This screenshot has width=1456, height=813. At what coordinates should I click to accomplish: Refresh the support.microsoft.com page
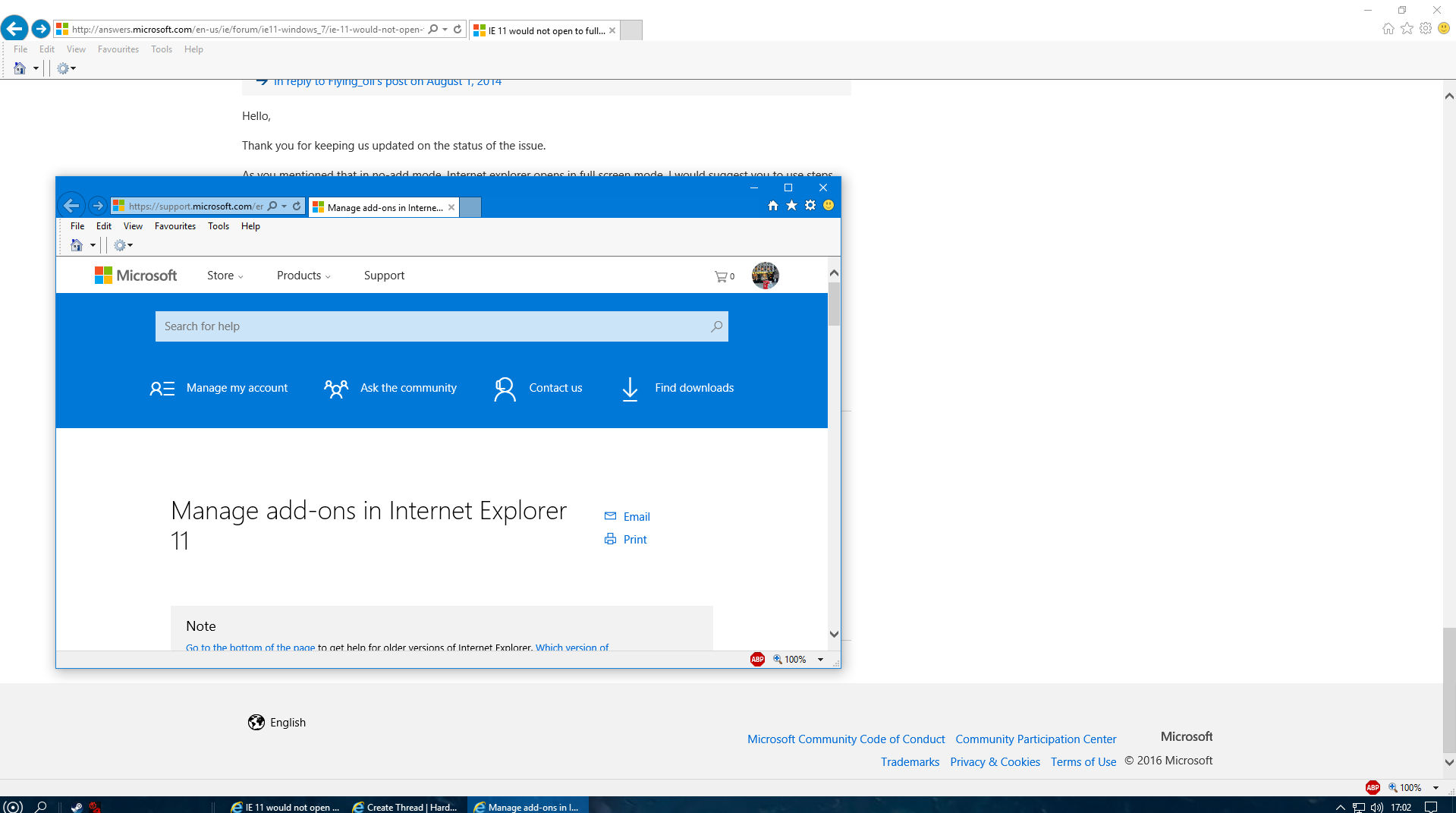297,206
